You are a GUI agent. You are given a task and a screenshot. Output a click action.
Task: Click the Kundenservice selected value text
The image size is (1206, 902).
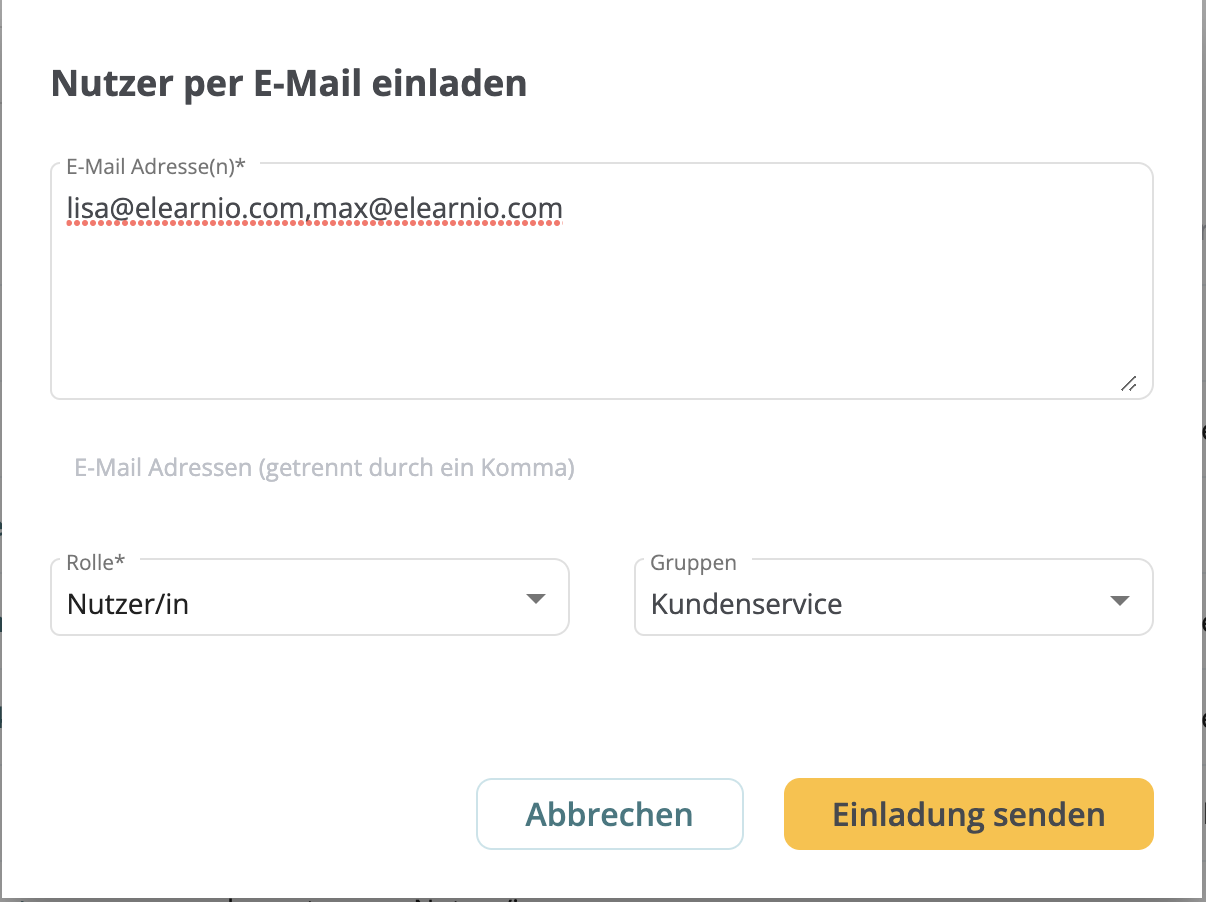coord(746,604)
